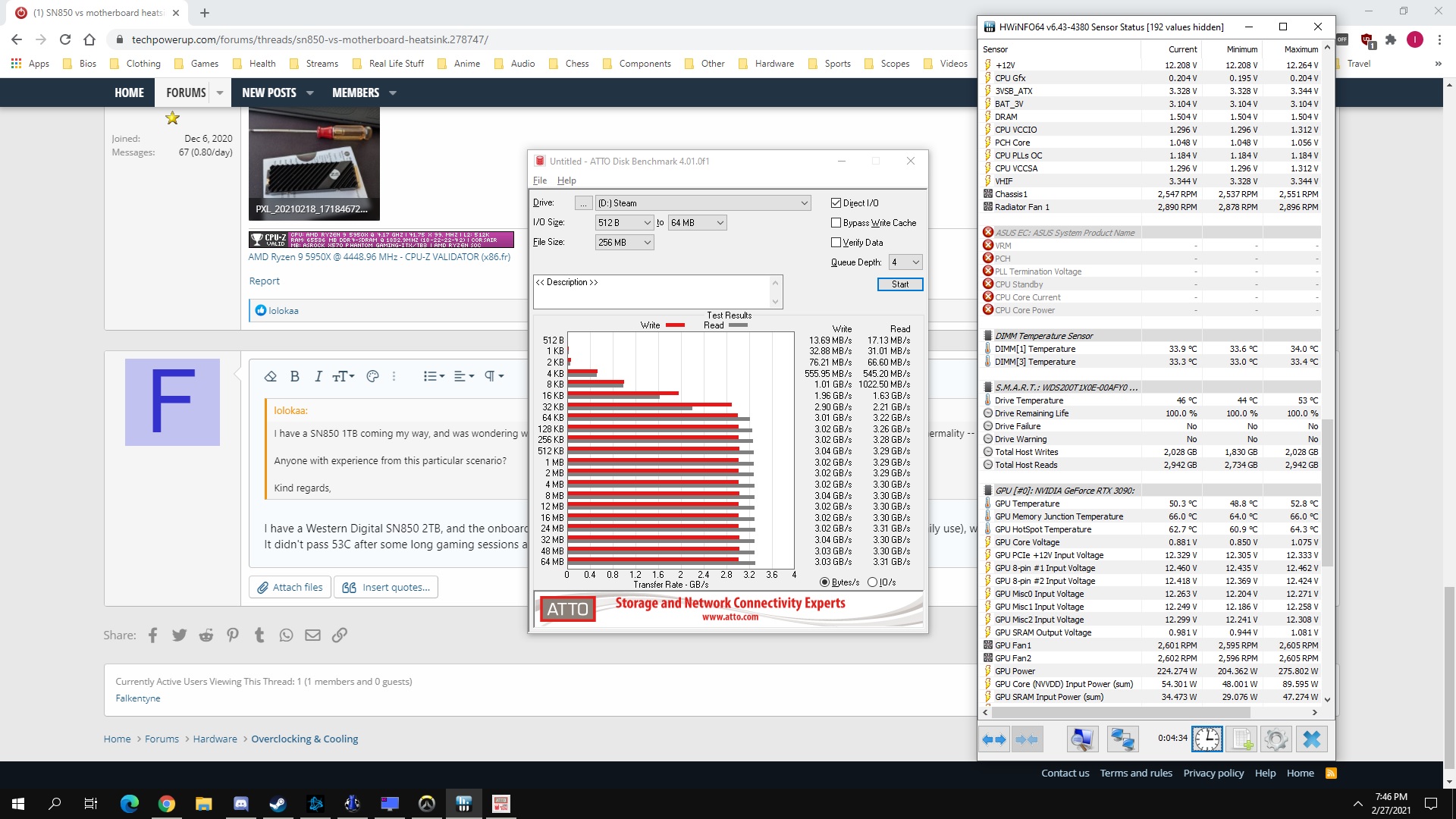Screen dimensions: 1456x819
Task: Go to the HOME nav tab
Action: point(129,93)
